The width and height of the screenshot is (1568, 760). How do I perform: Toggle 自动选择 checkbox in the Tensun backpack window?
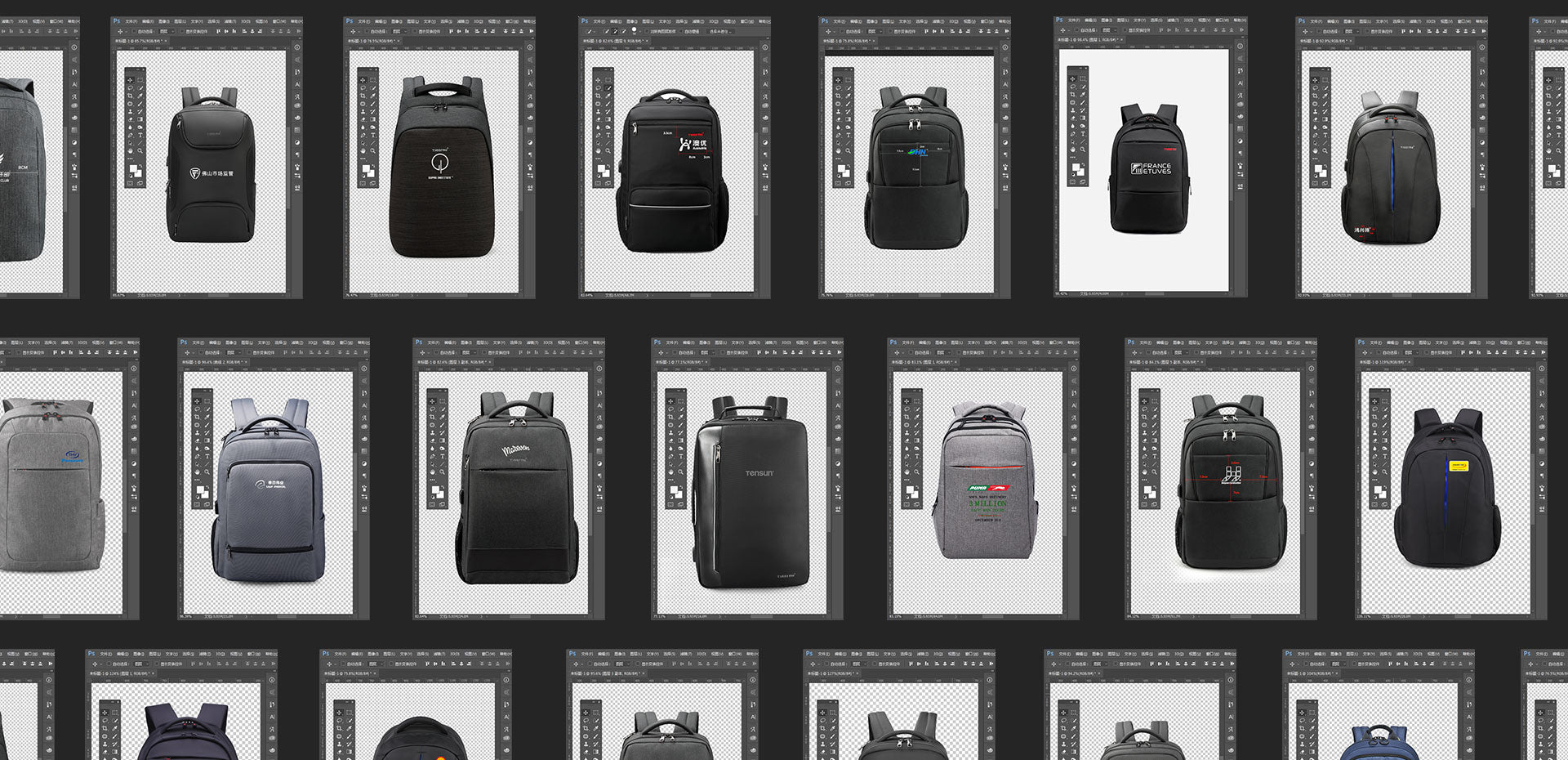(675, 352)
